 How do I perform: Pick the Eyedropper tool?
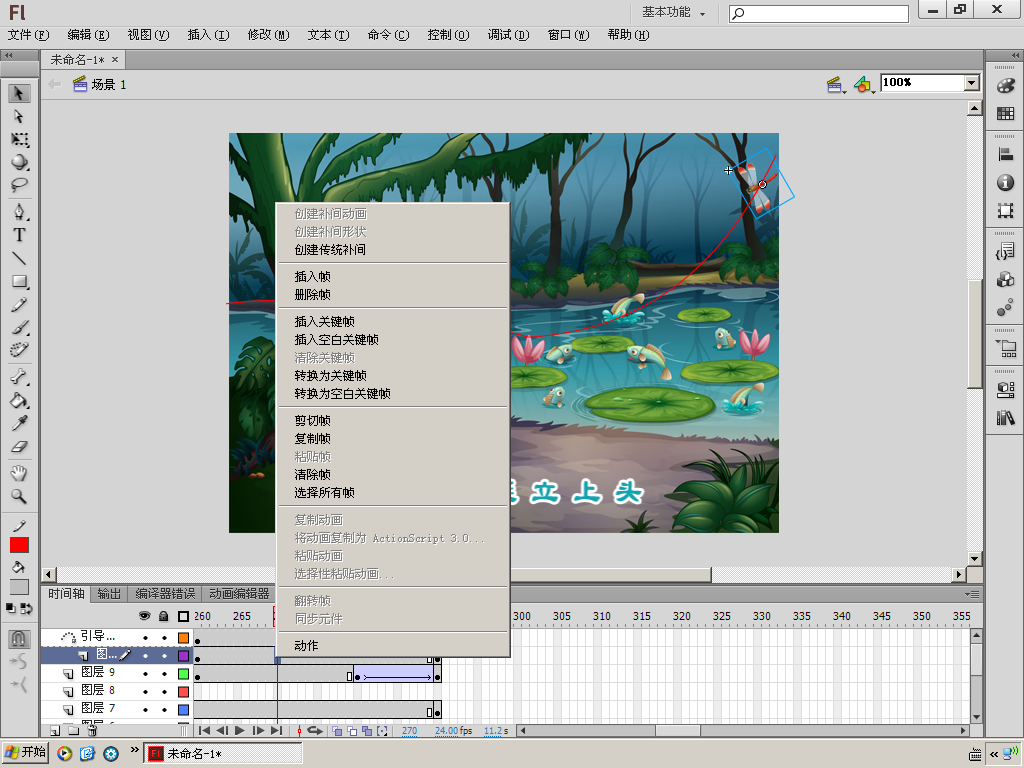[x=19, y=423]
